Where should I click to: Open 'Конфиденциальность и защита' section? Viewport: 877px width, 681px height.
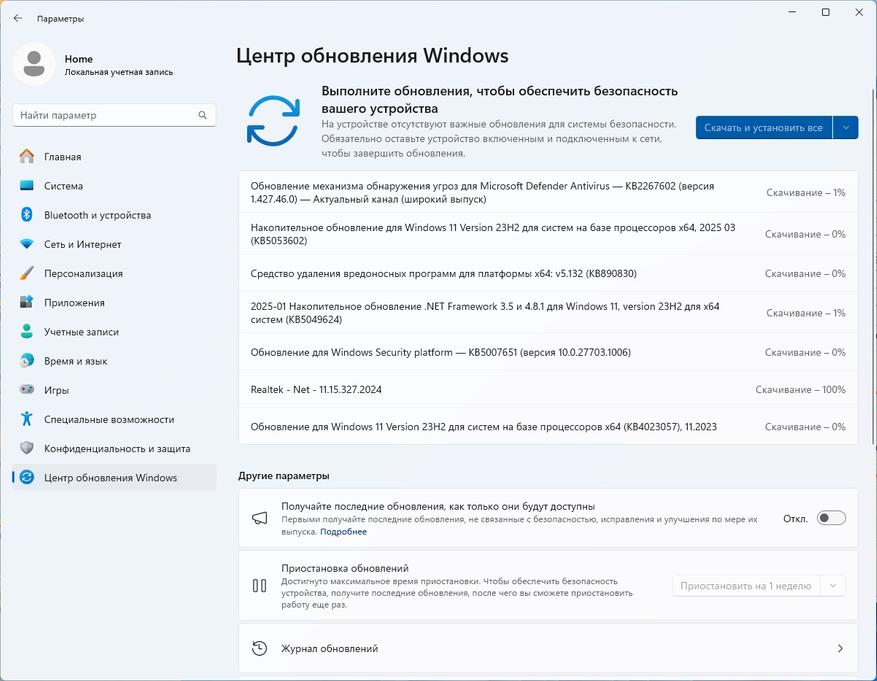click(114, 448)
